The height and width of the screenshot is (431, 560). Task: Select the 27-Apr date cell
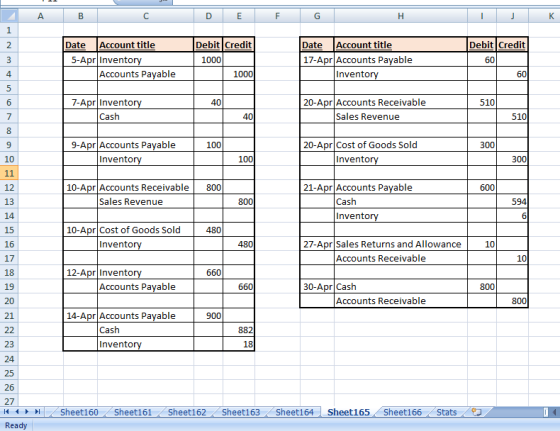317,244
